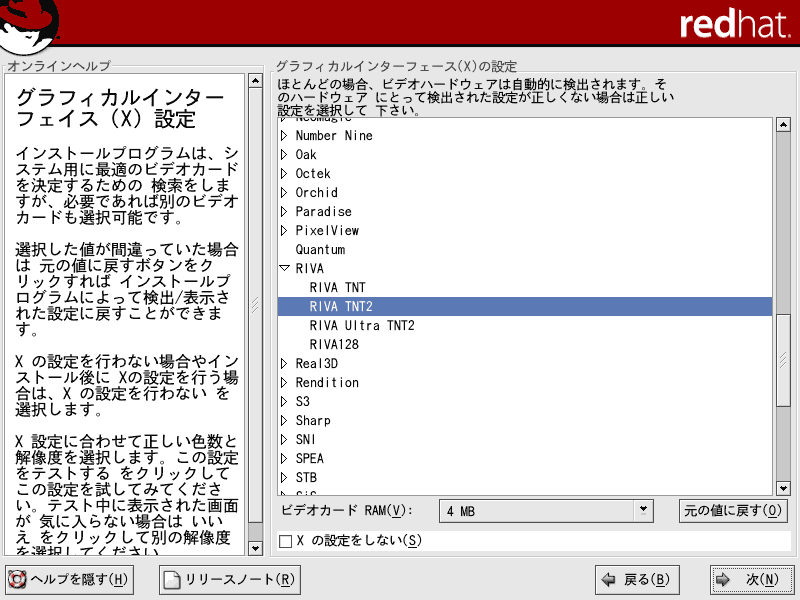800x600 pixels.
Task: Expand the STB card group
Action: pos(284,478)
